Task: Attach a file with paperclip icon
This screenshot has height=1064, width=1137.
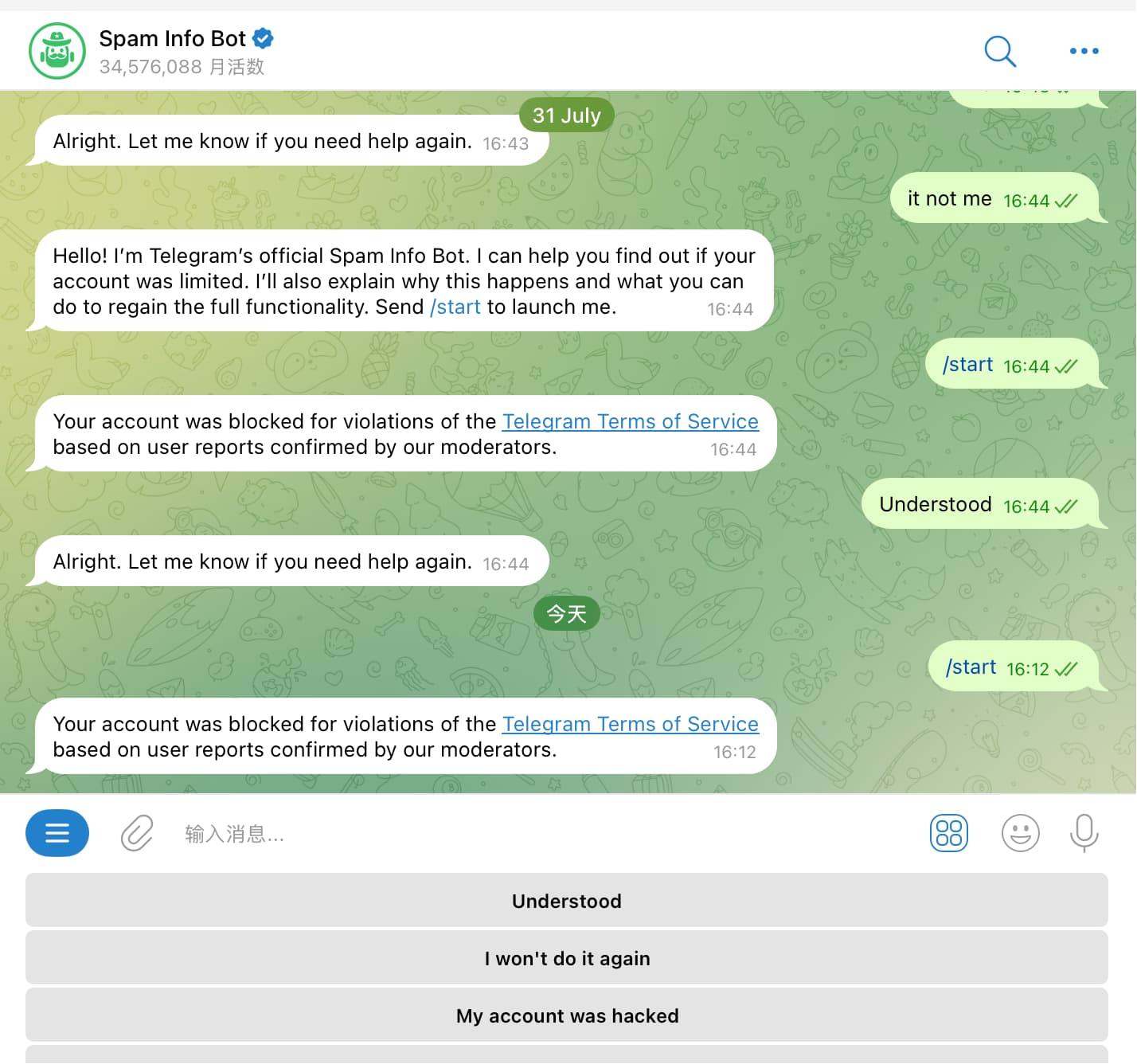Action: click(137, 833)
